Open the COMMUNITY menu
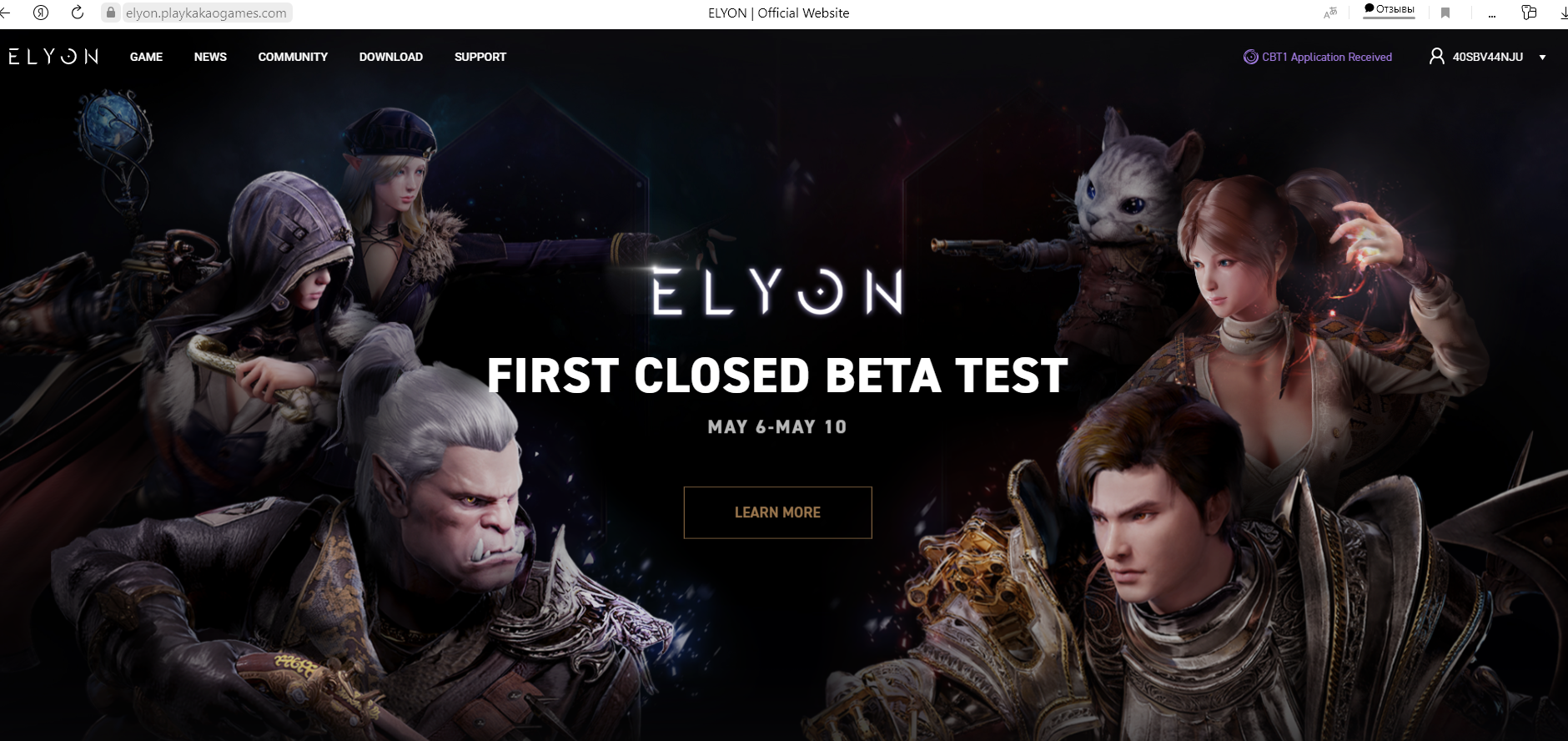 tap(293, 57)
